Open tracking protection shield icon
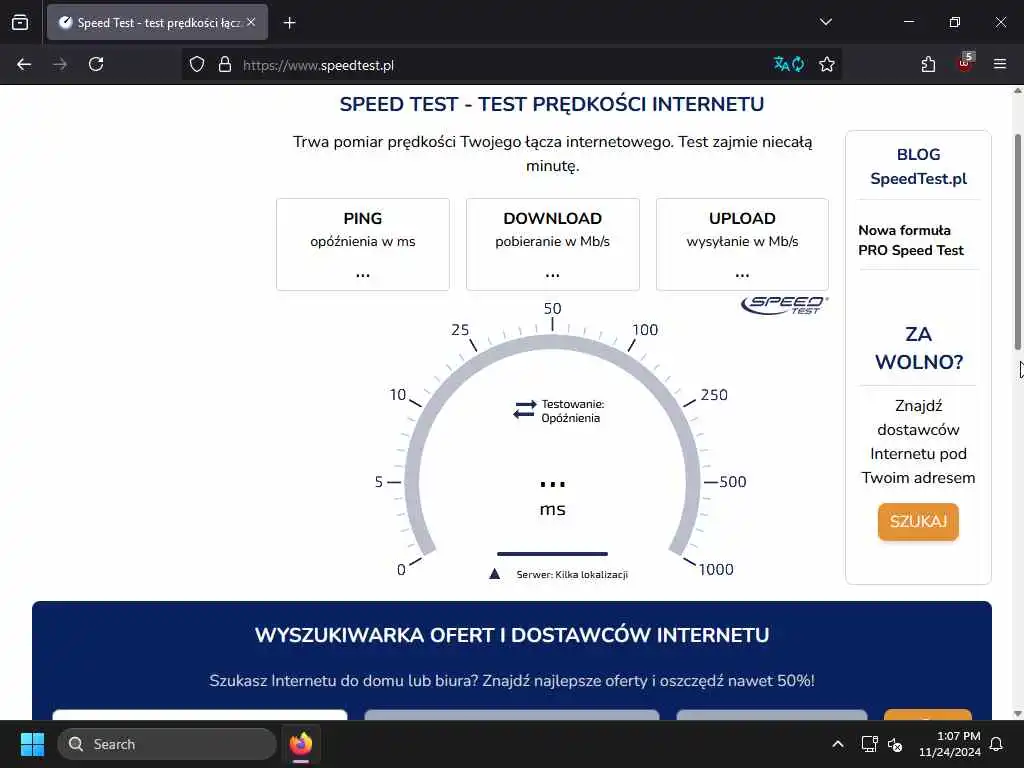The width and height of the screenshot is (1024, 768). 197,65
